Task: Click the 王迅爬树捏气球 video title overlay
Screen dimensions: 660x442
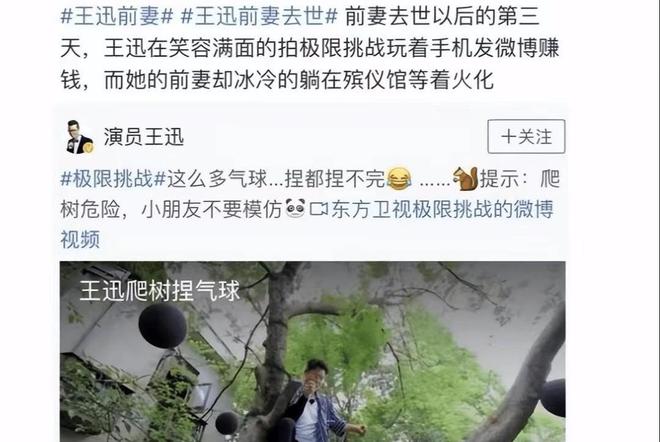Action: click(x=160, y=290)
